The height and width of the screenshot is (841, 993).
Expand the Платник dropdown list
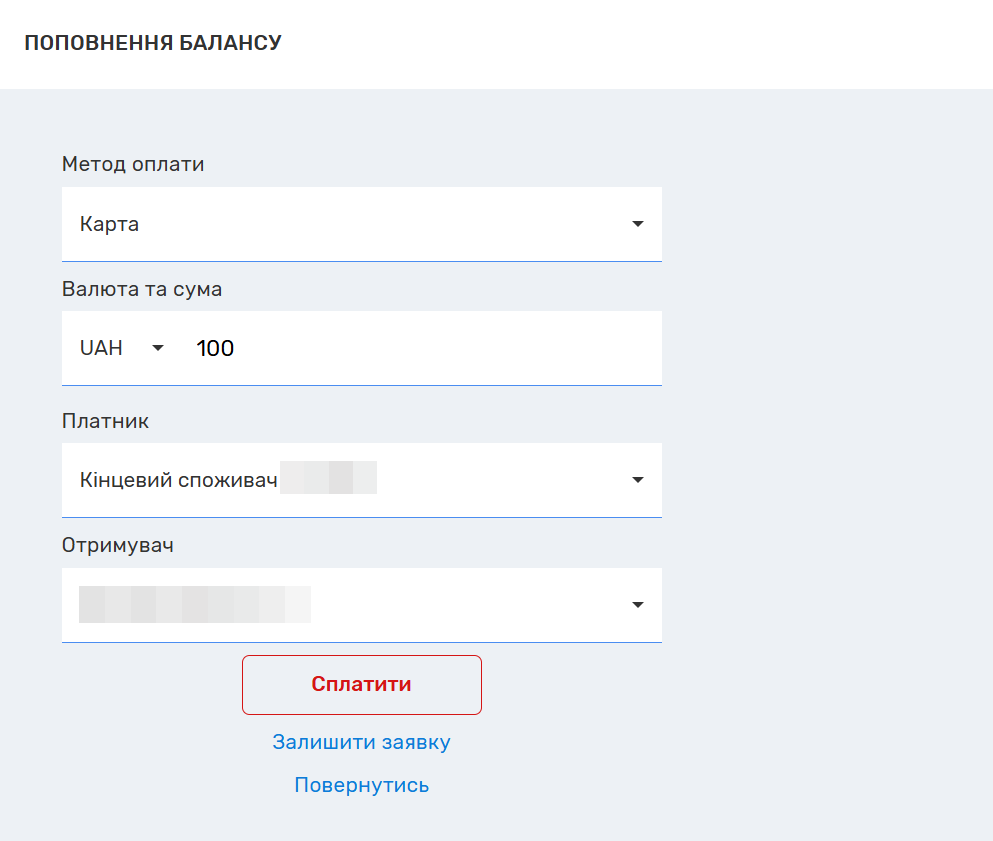coord(361,480)
